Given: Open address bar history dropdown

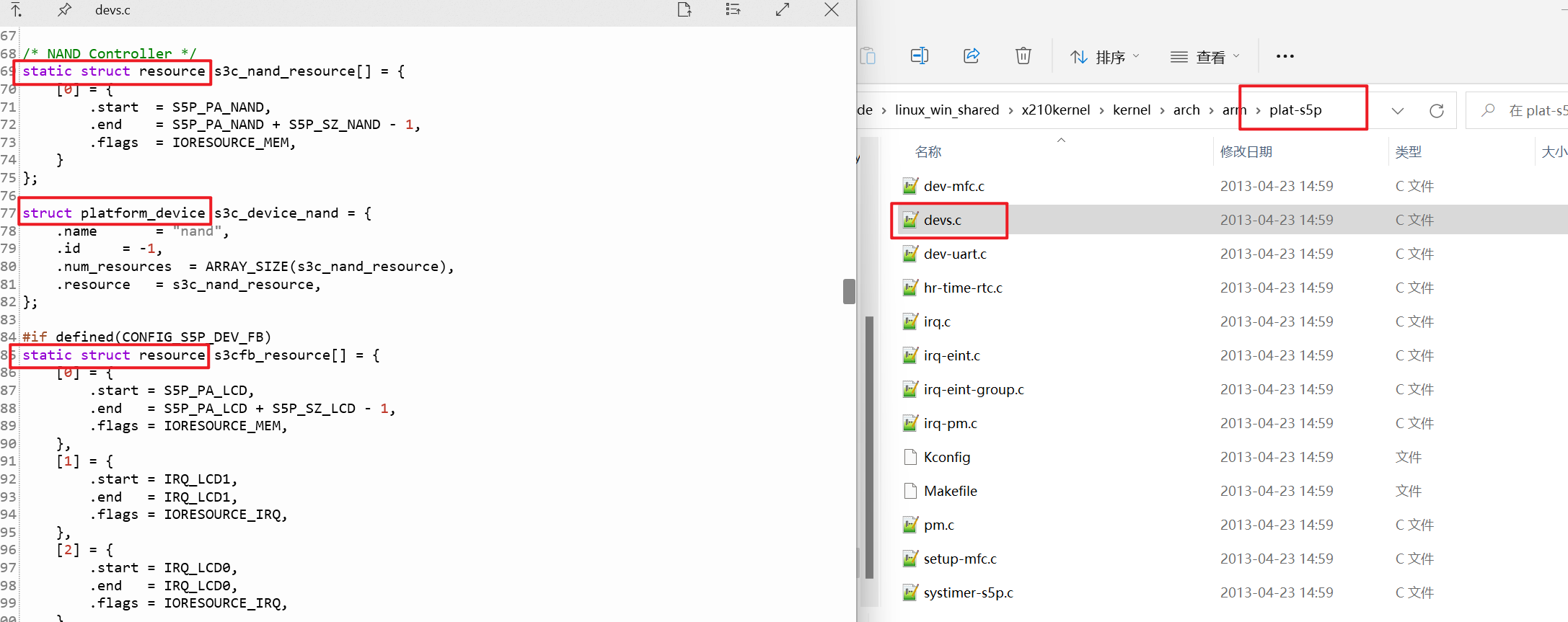Looking at the screenshot, I should [1398, 110].
